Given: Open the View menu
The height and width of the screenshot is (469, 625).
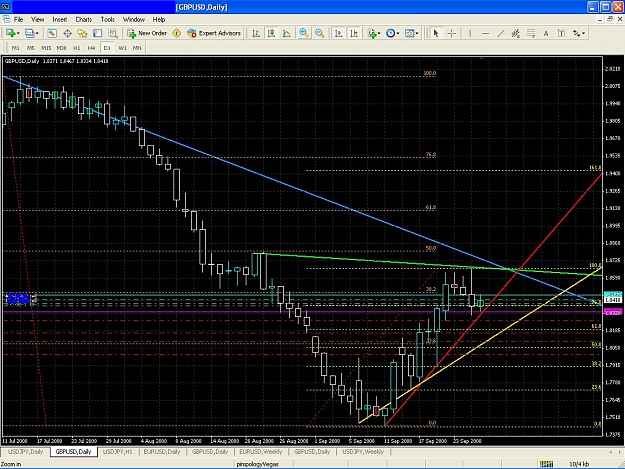Looking at the screenshot, I should pyautogui.click(x=38, y=19).
